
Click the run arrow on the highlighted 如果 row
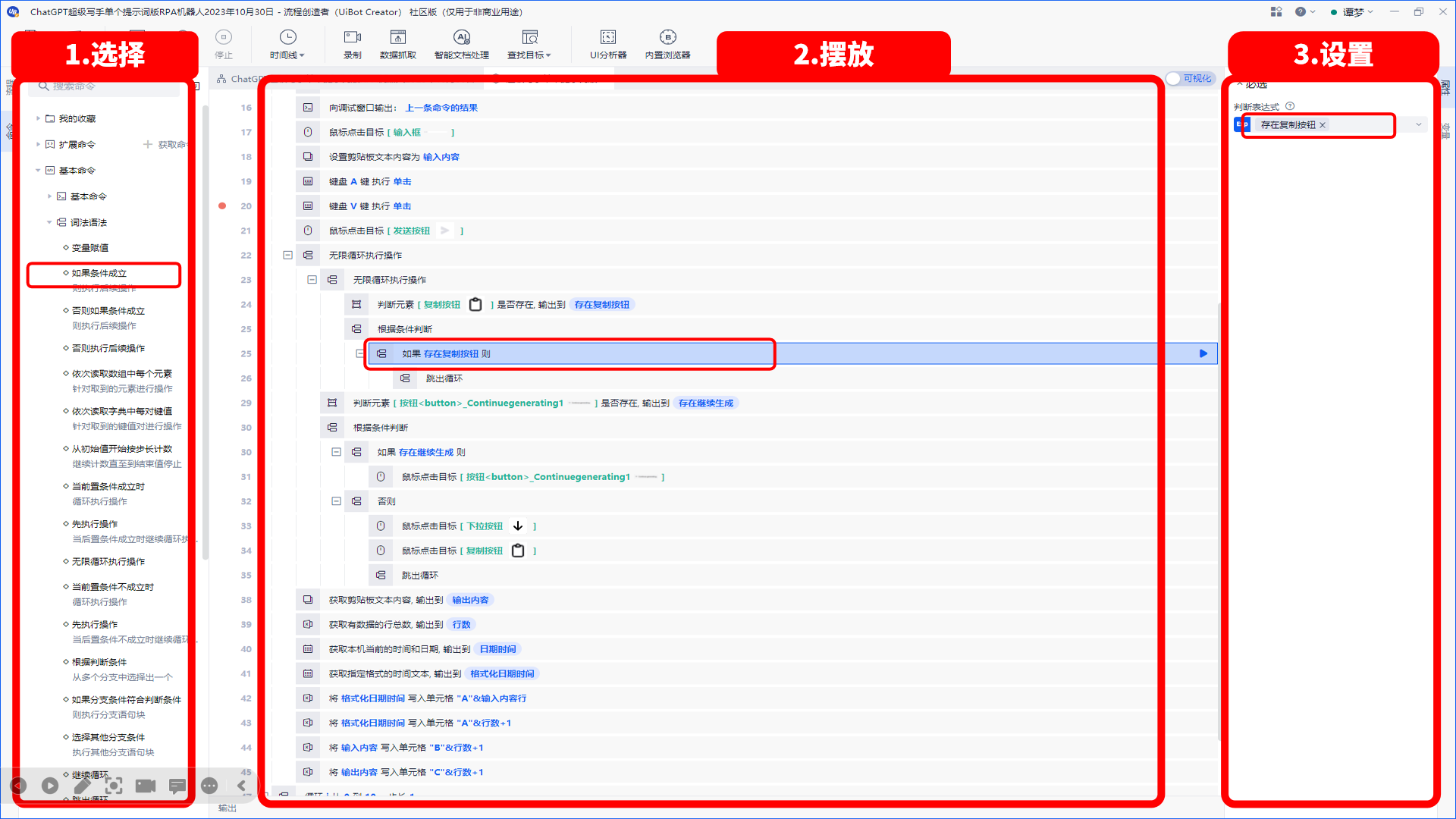[x=1203, y=353]
